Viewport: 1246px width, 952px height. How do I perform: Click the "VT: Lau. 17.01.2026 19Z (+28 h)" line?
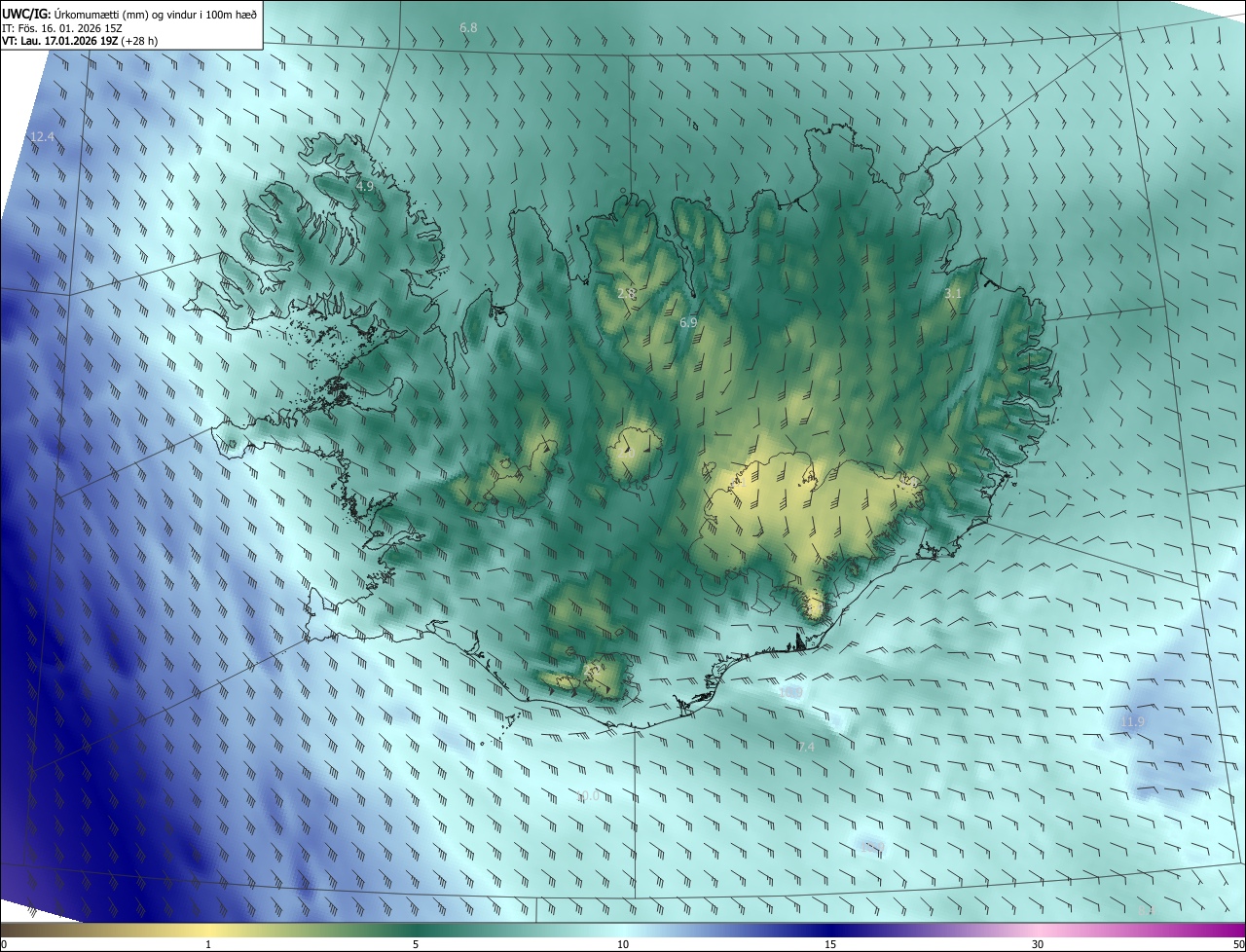[x=80, y=41]
